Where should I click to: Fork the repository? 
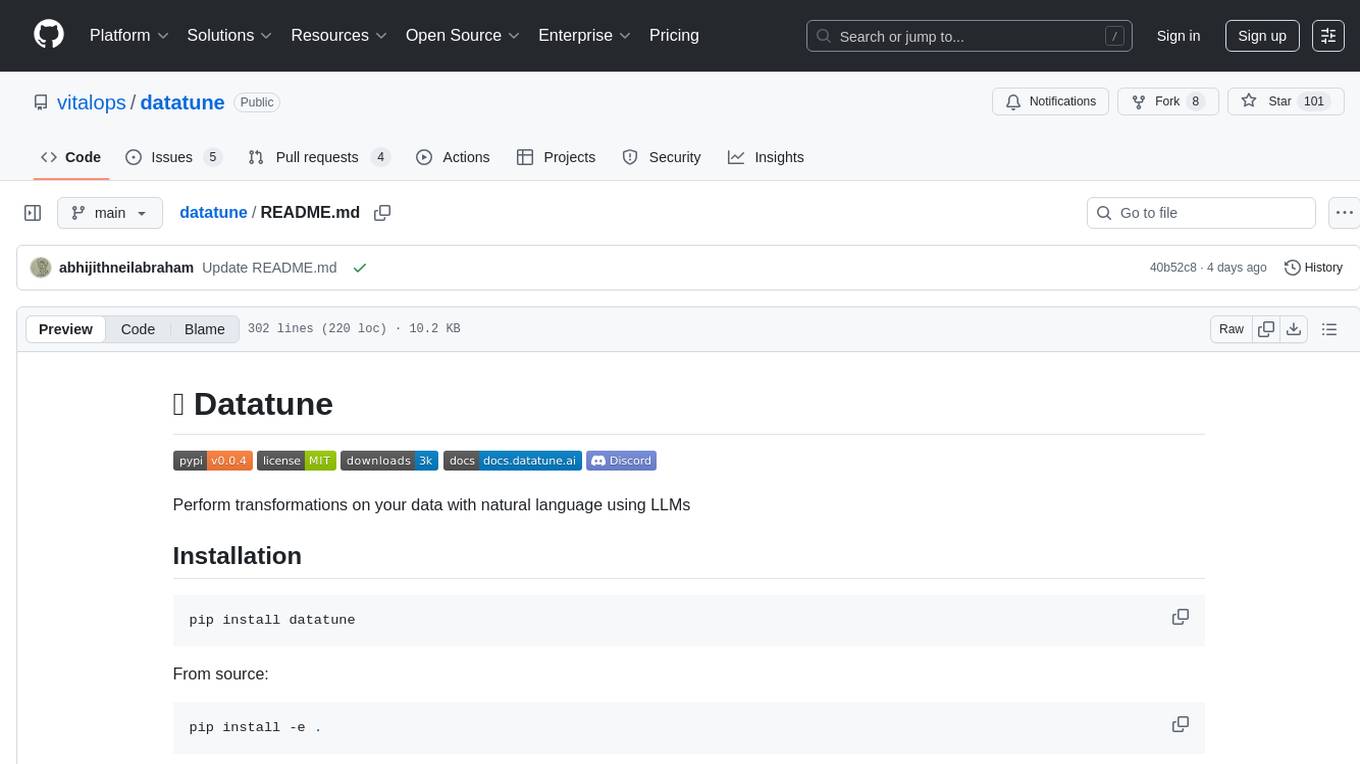1167,101
